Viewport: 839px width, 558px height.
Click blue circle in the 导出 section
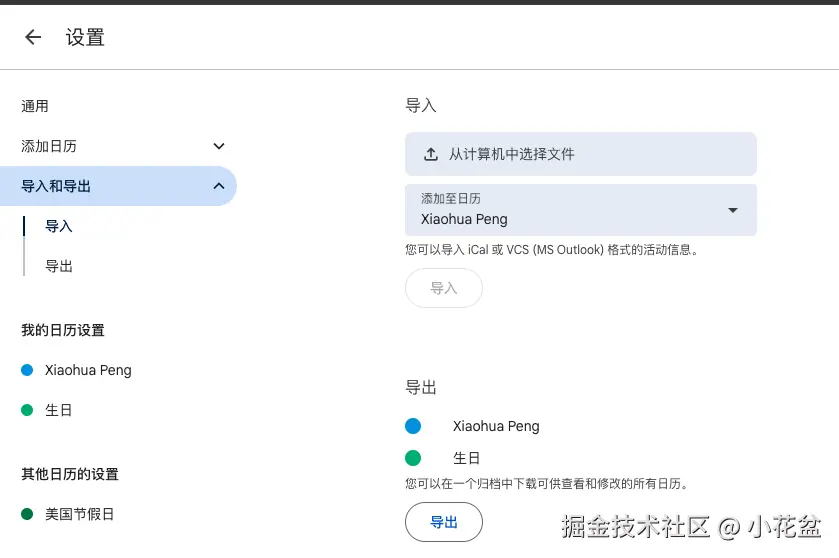click(x=413, y=426)
